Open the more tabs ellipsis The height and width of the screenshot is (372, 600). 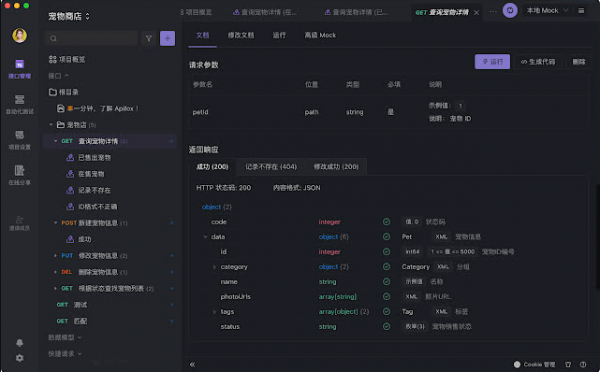click(x=493, y=11)
